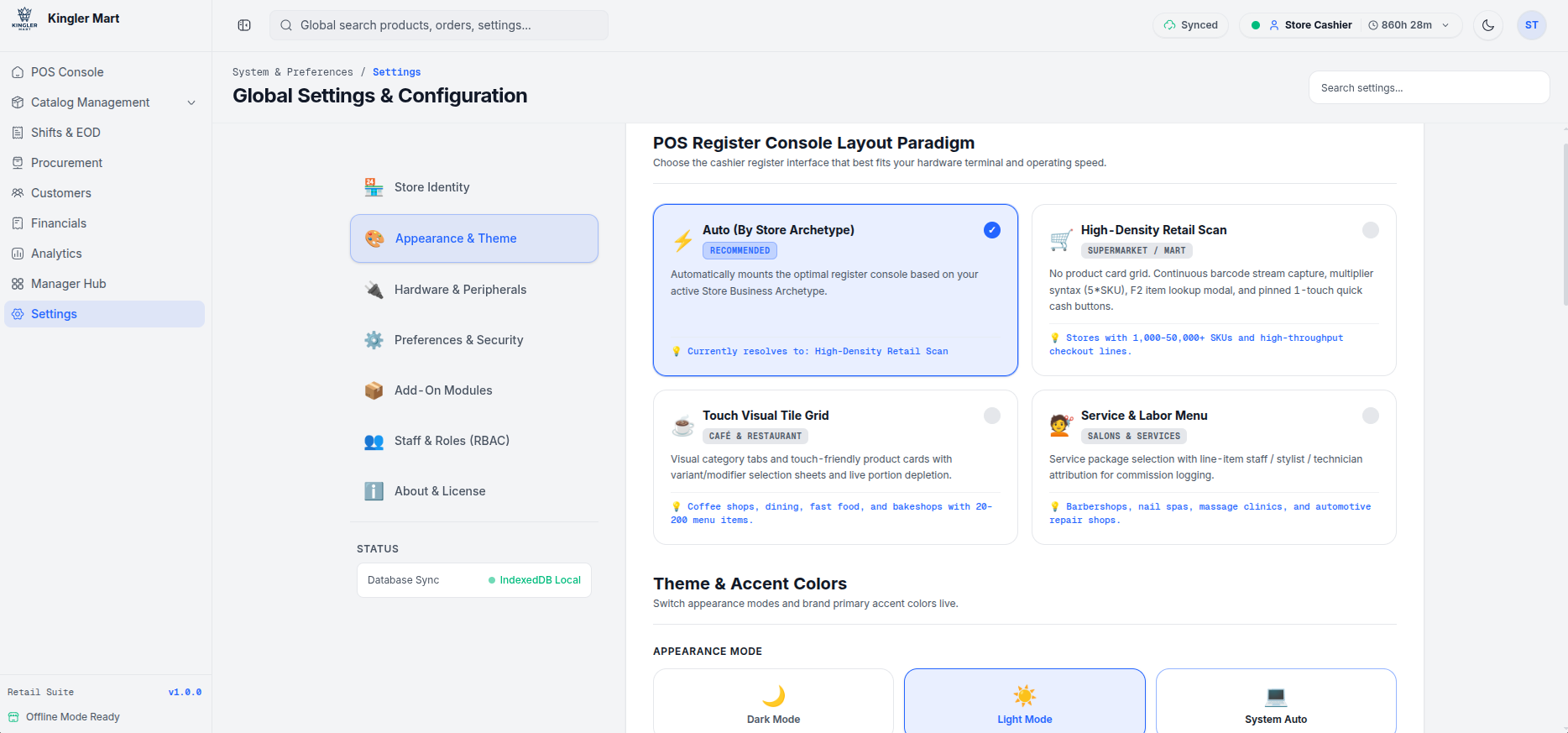Click the dark mode moon icon
1568x733 pixels.
1488,25
